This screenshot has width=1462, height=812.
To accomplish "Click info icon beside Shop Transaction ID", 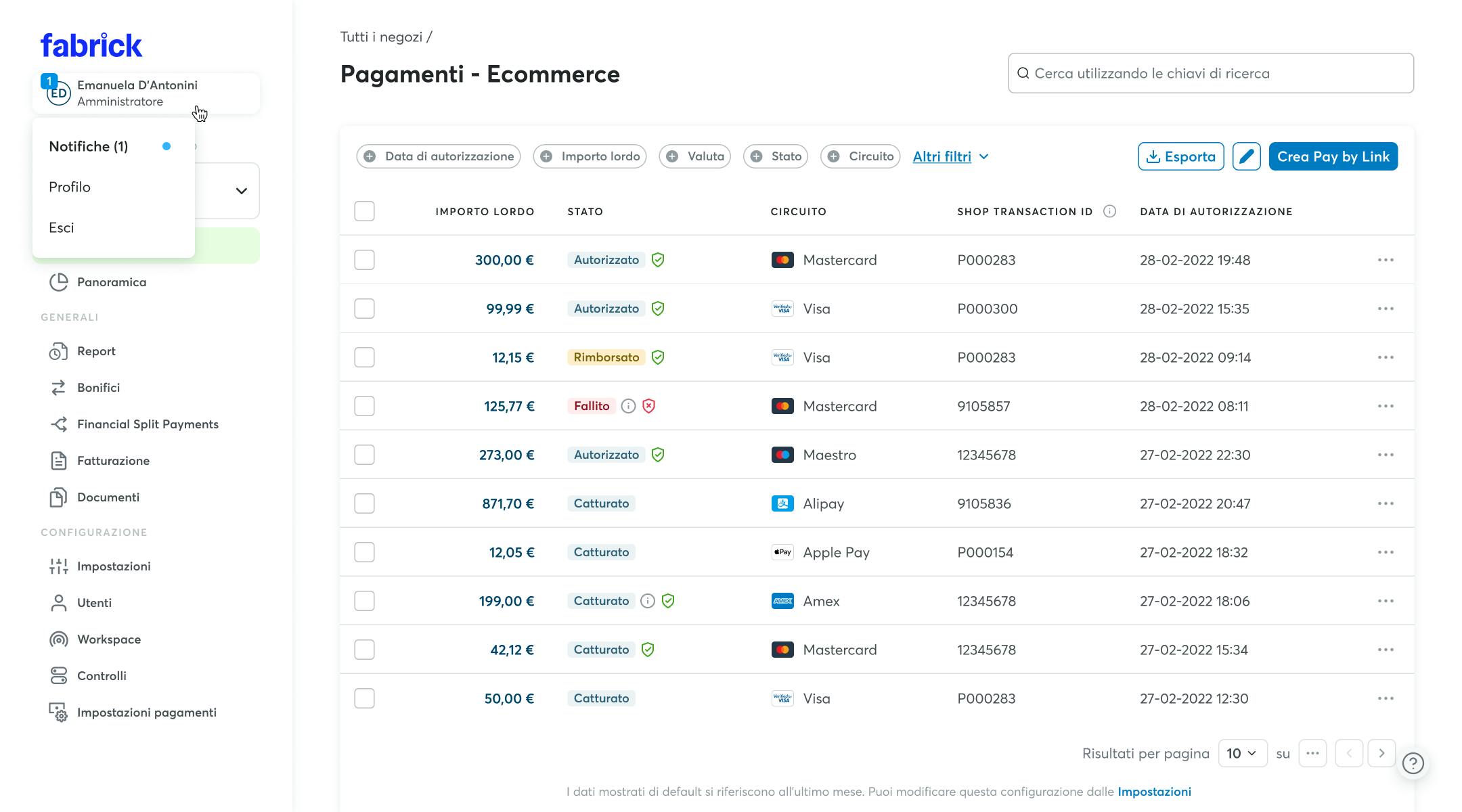I will (1109, 211).
